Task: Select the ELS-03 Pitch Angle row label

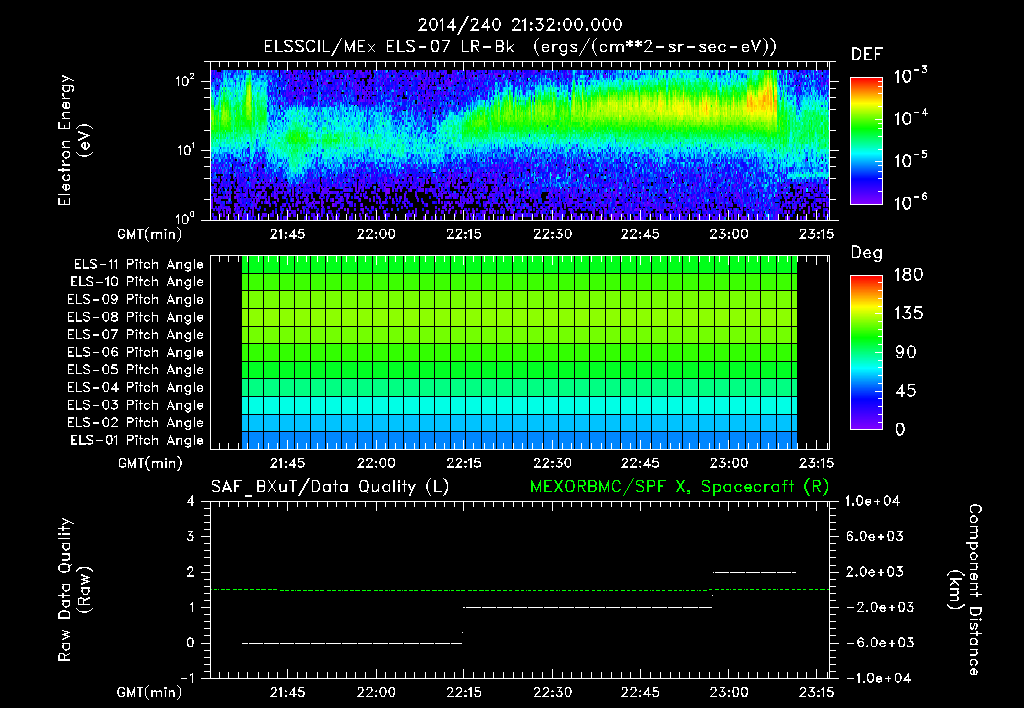Action: click(x=136, y=406)
